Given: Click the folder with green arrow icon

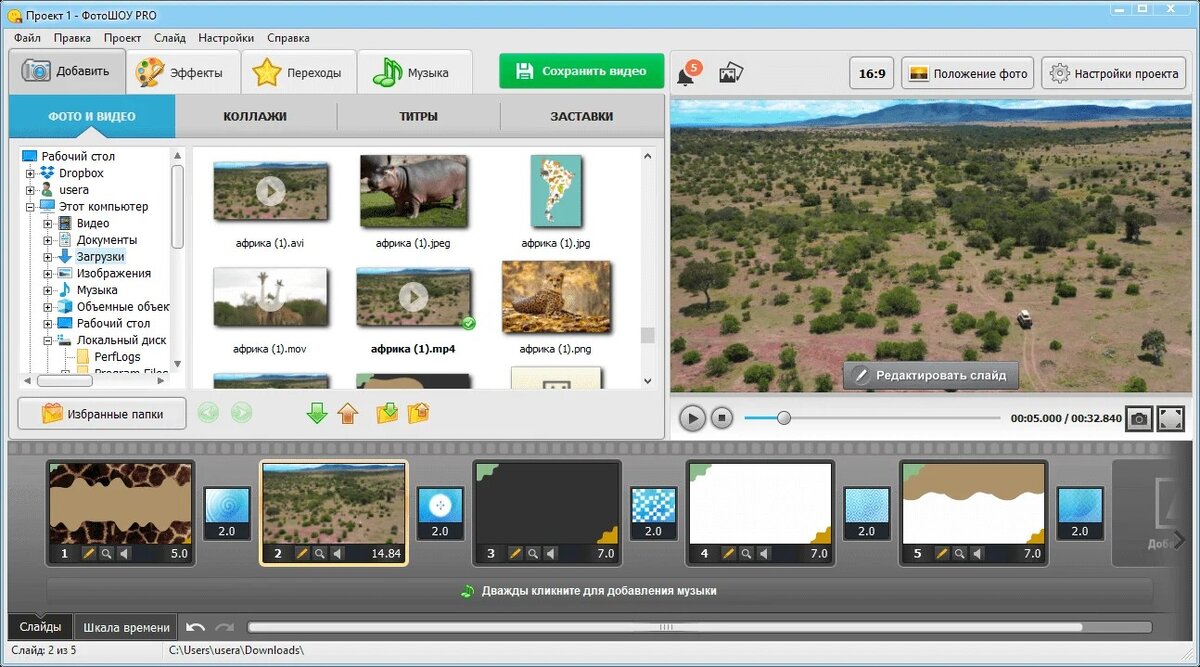Looking at the screenshot, I should [387, 413].
